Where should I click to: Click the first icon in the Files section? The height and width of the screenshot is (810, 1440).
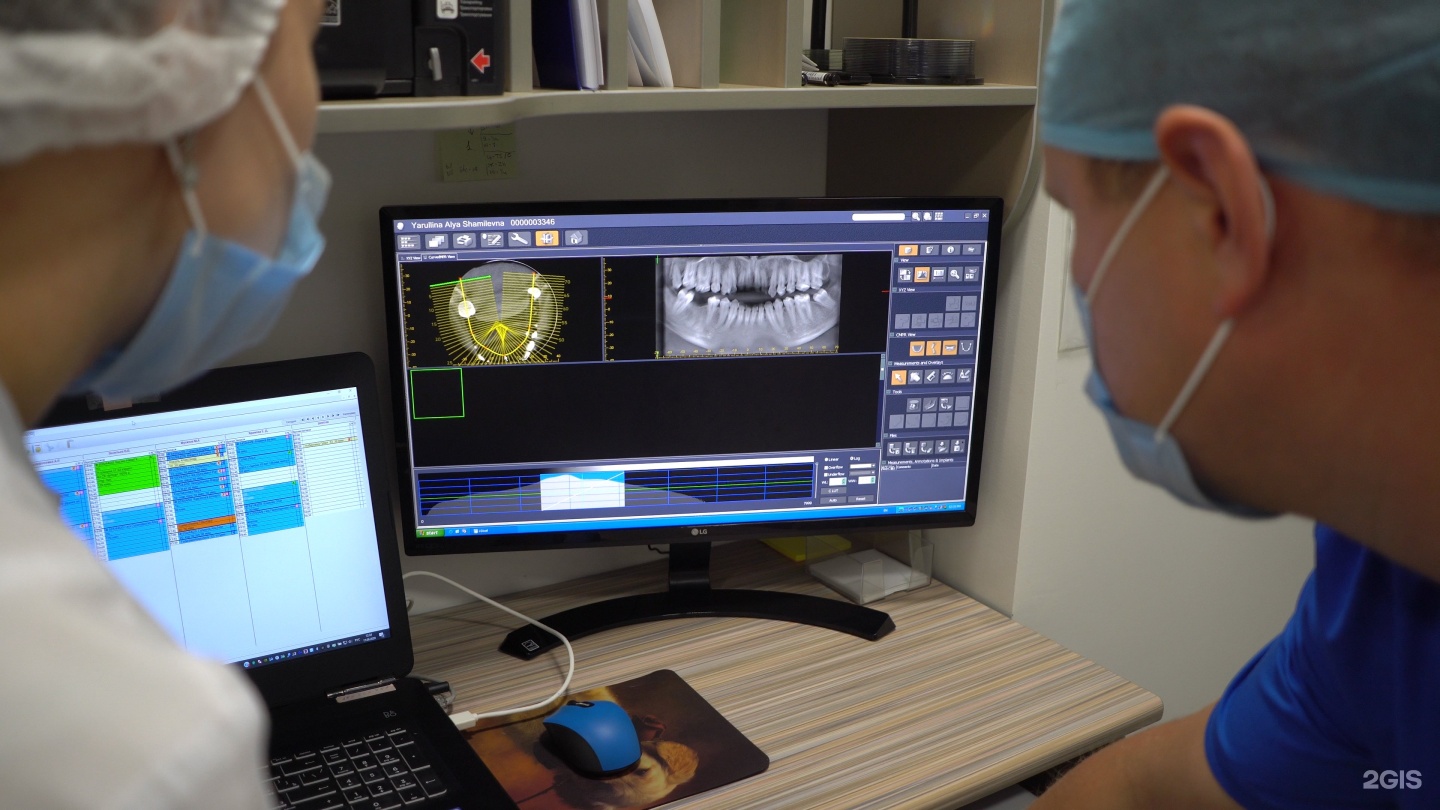[894, 447]
